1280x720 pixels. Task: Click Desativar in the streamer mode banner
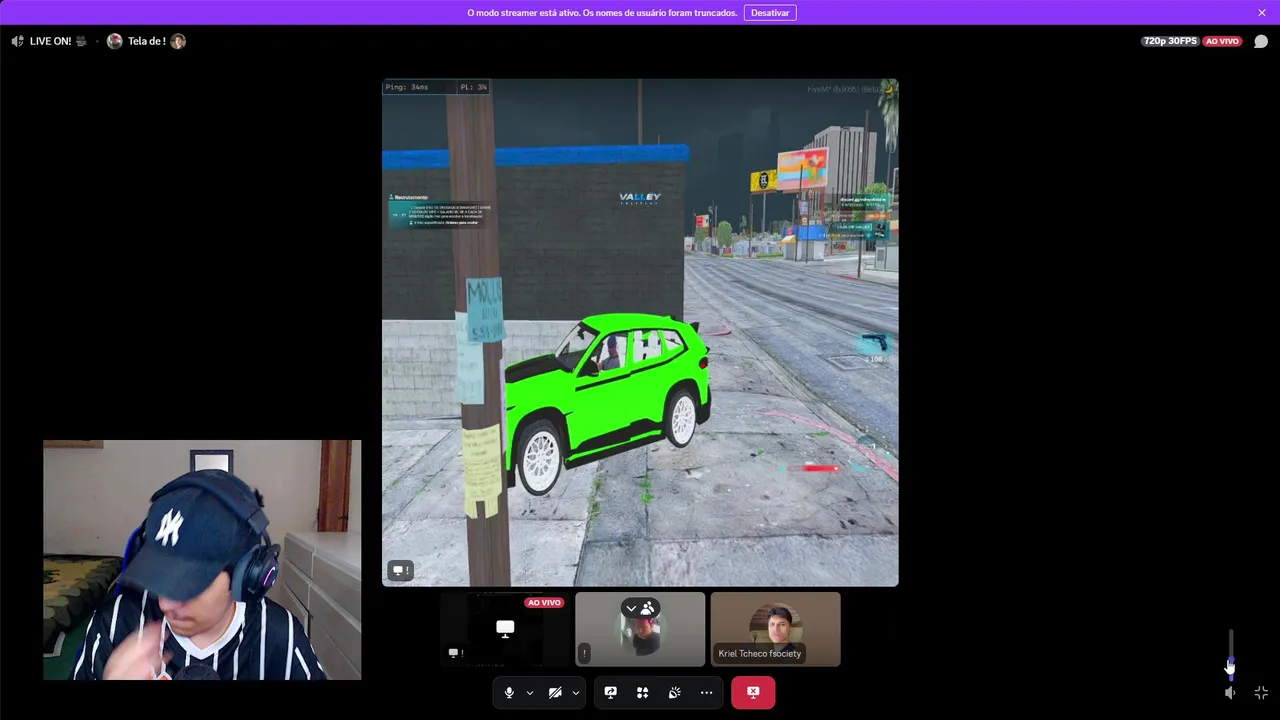(770, 13)
